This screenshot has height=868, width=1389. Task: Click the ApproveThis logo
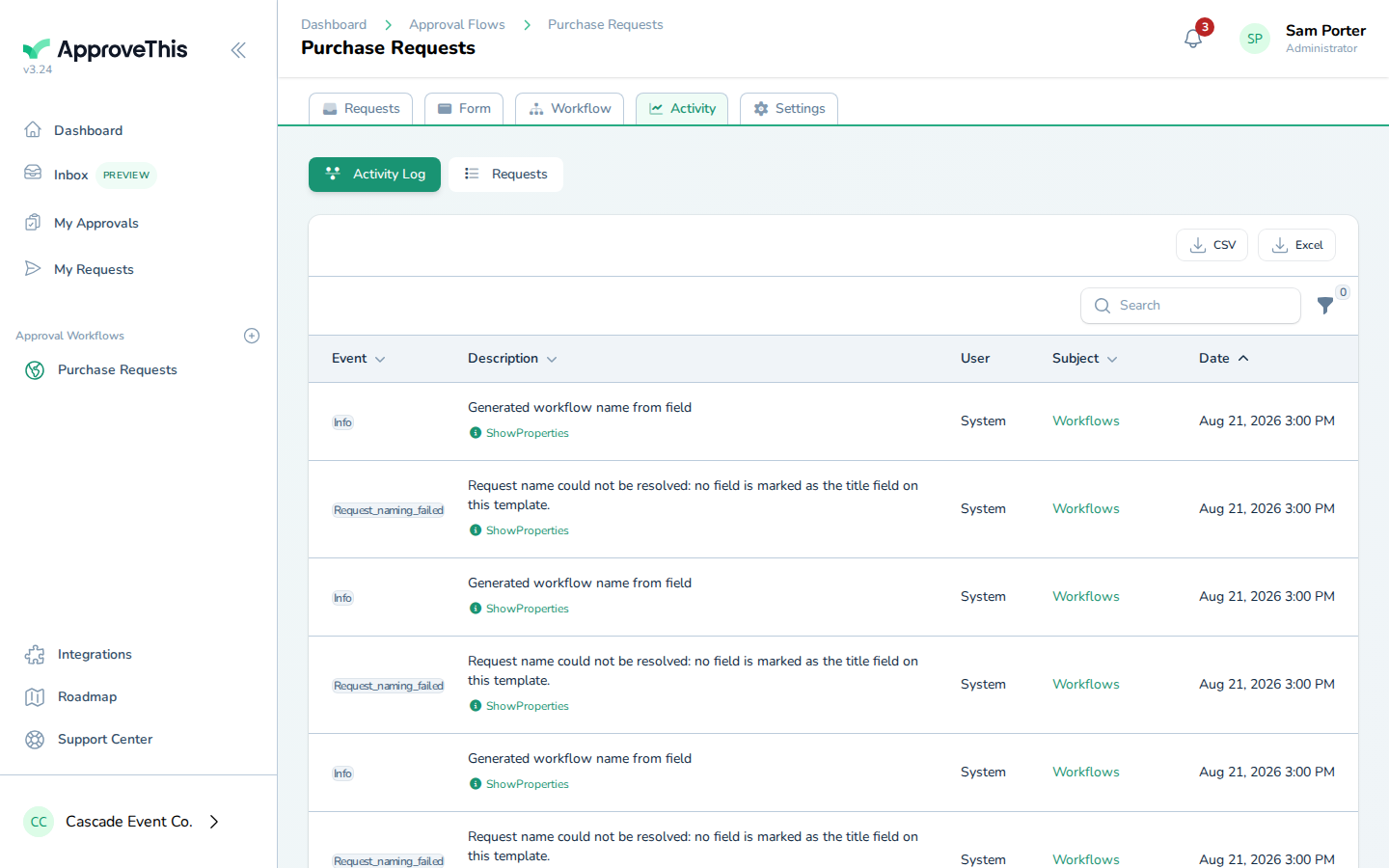click(105, 49)
